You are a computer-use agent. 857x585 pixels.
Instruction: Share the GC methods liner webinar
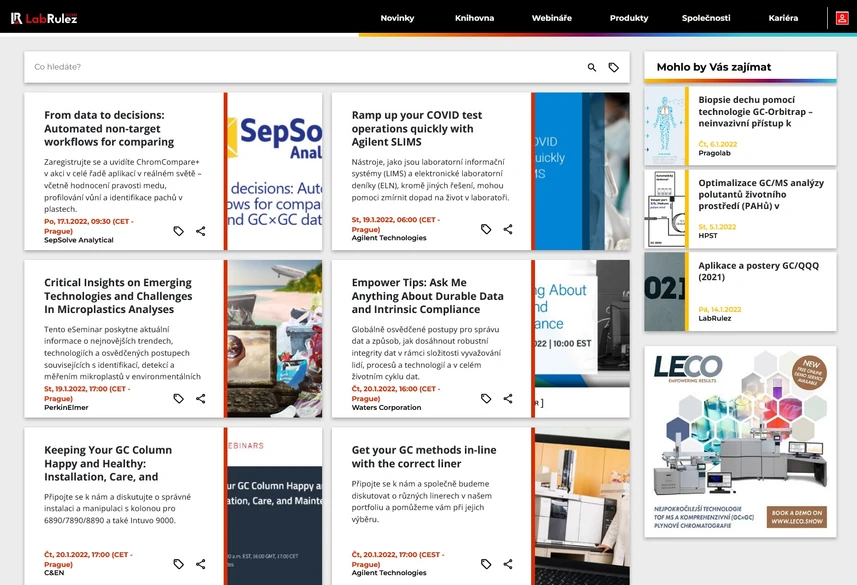[x=508, y=564]
